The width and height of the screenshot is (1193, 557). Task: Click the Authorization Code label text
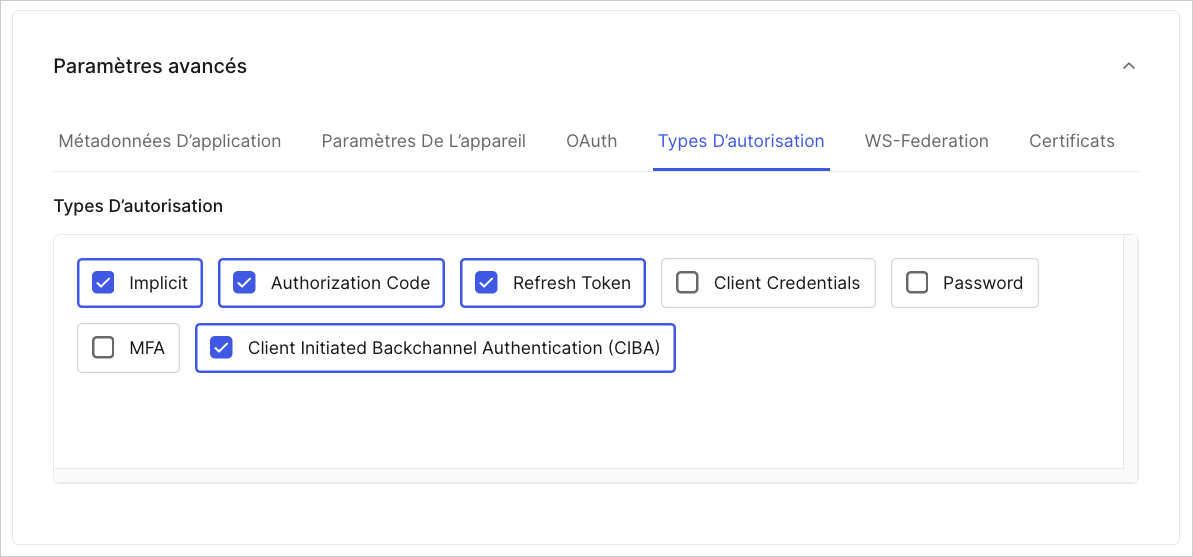coord(351,283)
